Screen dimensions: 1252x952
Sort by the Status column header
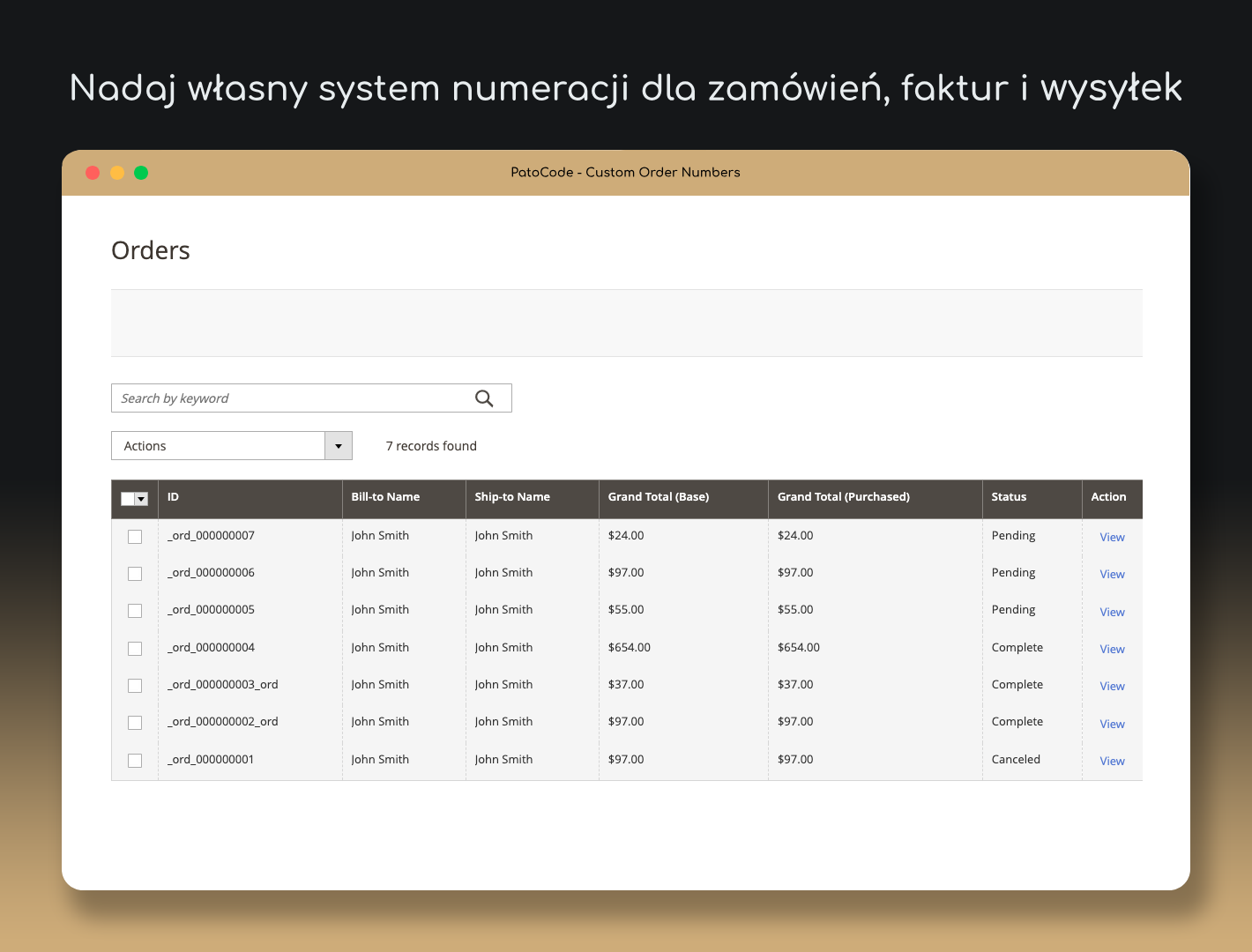point(1009,497)
